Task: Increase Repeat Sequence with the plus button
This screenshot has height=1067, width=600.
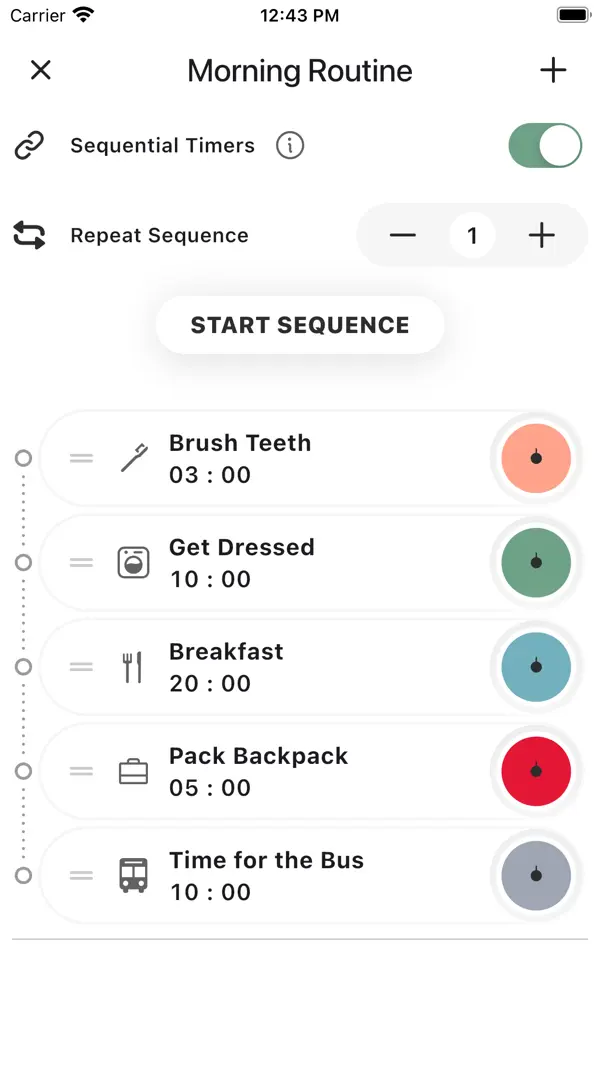Action: coord(542,235)
